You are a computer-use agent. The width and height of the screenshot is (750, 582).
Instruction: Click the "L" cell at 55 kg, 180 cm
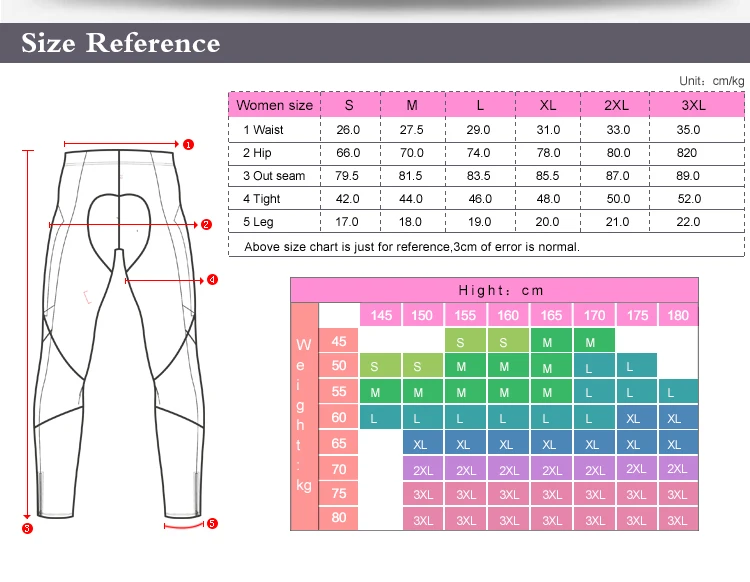pyautogui.click(x=678, y=392)
